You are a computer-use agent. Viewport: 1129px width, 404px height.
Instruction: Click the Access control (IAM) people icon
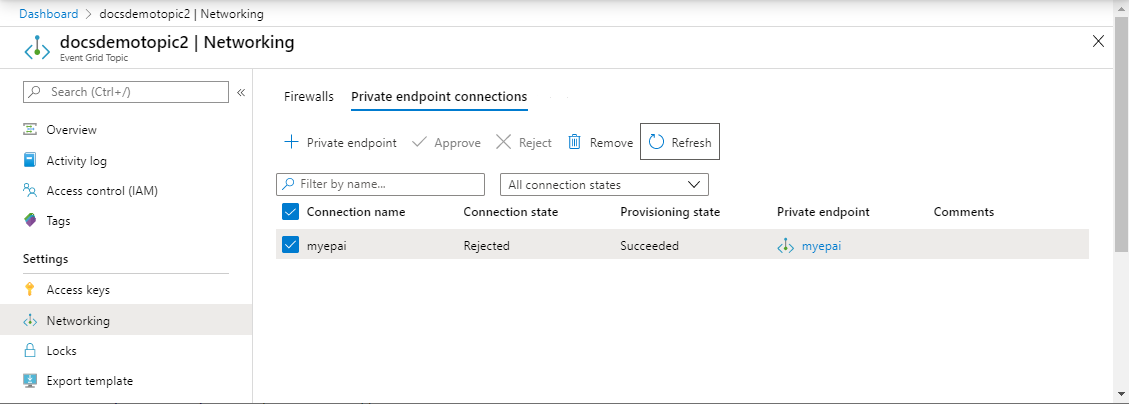click(30, 191)
